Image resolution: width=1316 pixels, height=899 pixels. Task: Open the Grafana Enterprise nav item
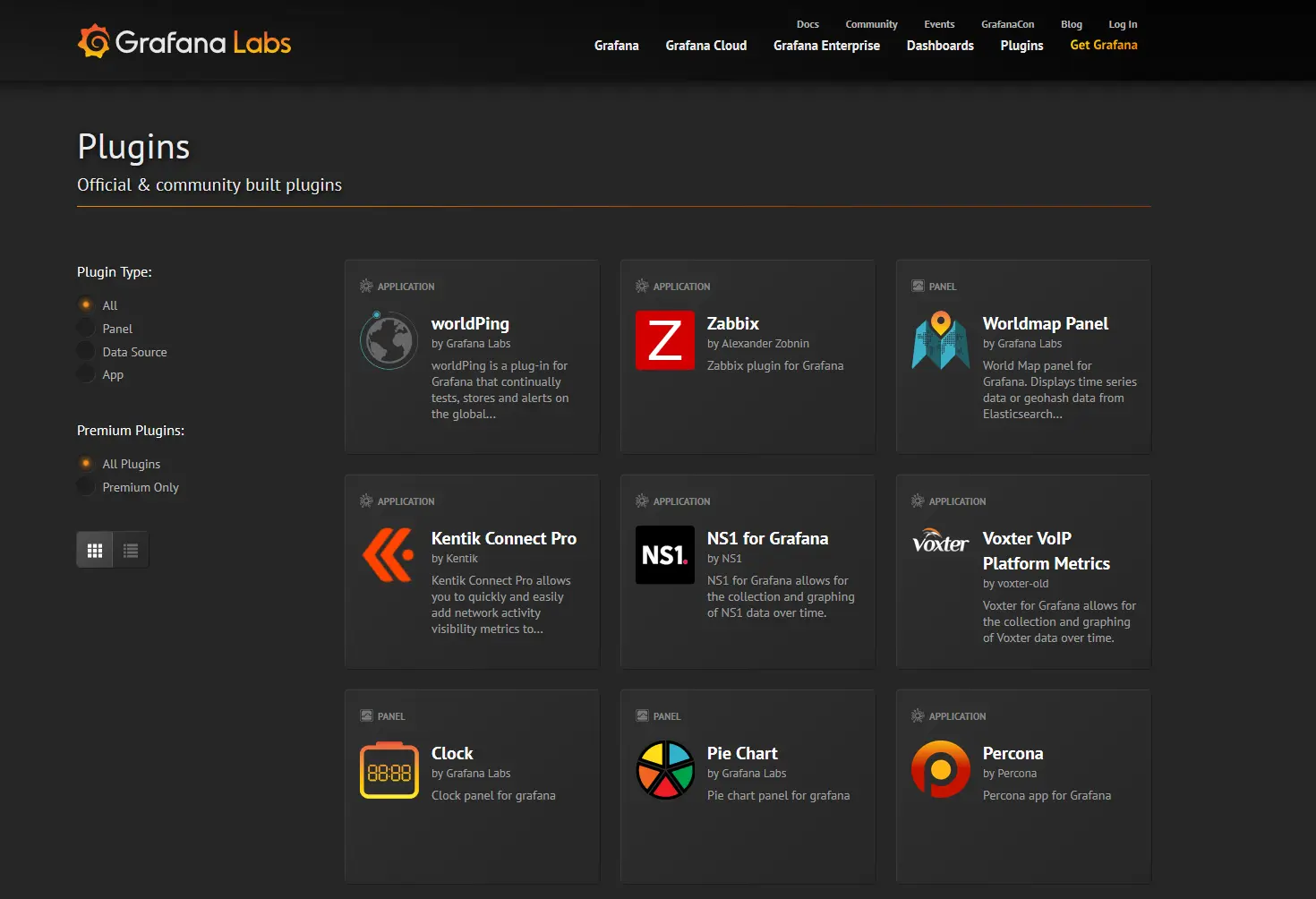[x=826, y=46]
